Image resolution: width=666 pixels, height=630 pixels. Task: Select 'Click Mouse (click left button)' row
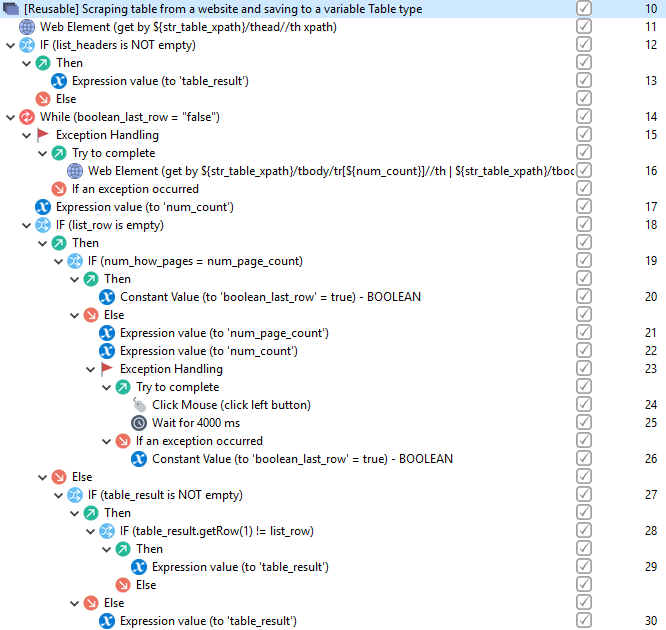(231, 405)
